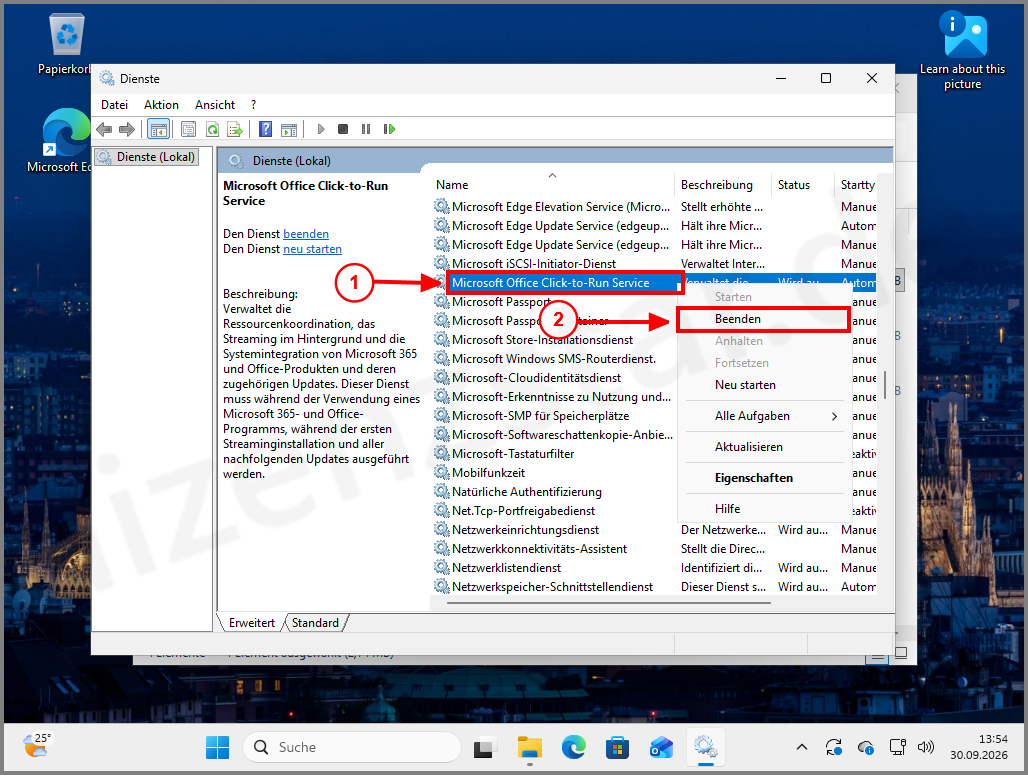Click the Suche box on the taskbar
The image size is (1028, 776).
352,747
